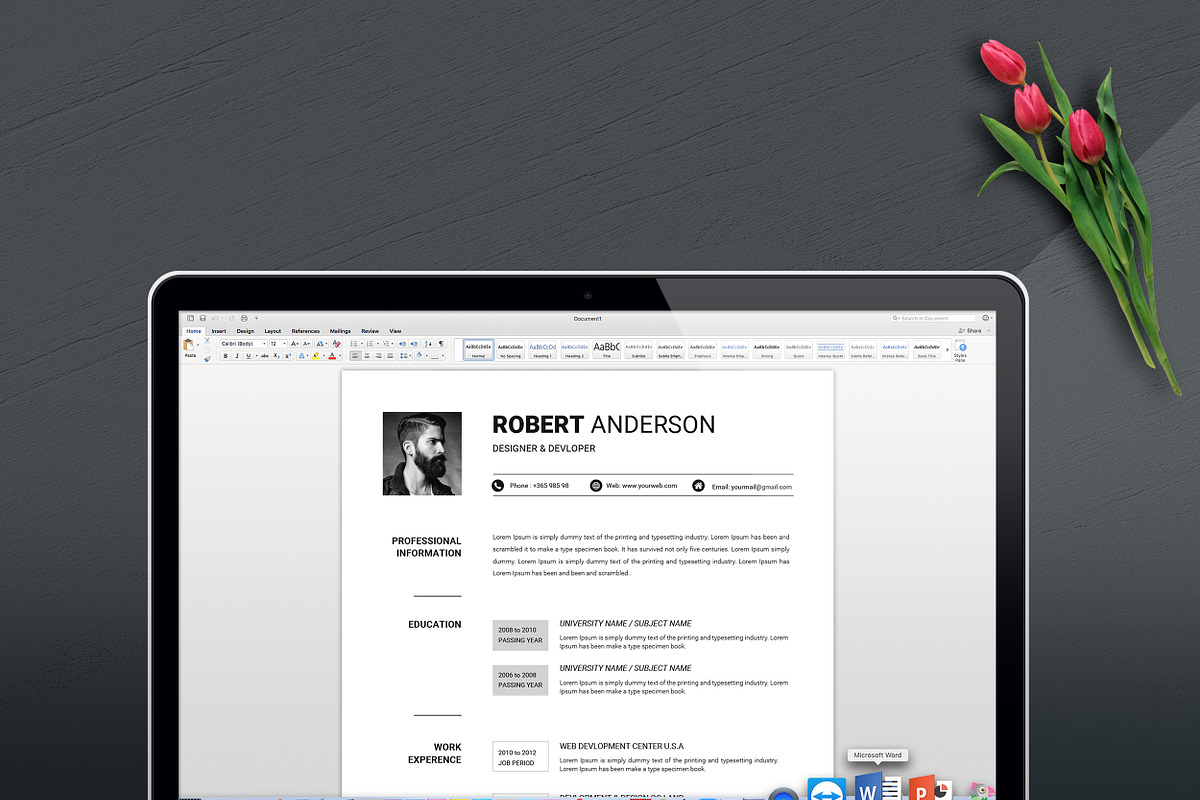Click the Format Painter brush icon
Viewport: 1200px width, 800px height.
pyautogui.click(x=207, y=358)
